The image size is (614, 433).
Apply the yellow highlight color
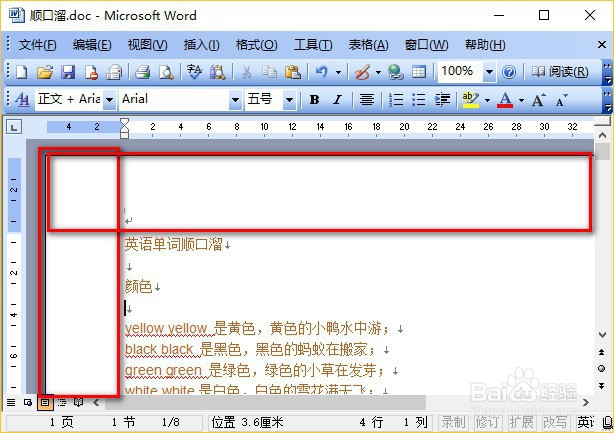470,100
